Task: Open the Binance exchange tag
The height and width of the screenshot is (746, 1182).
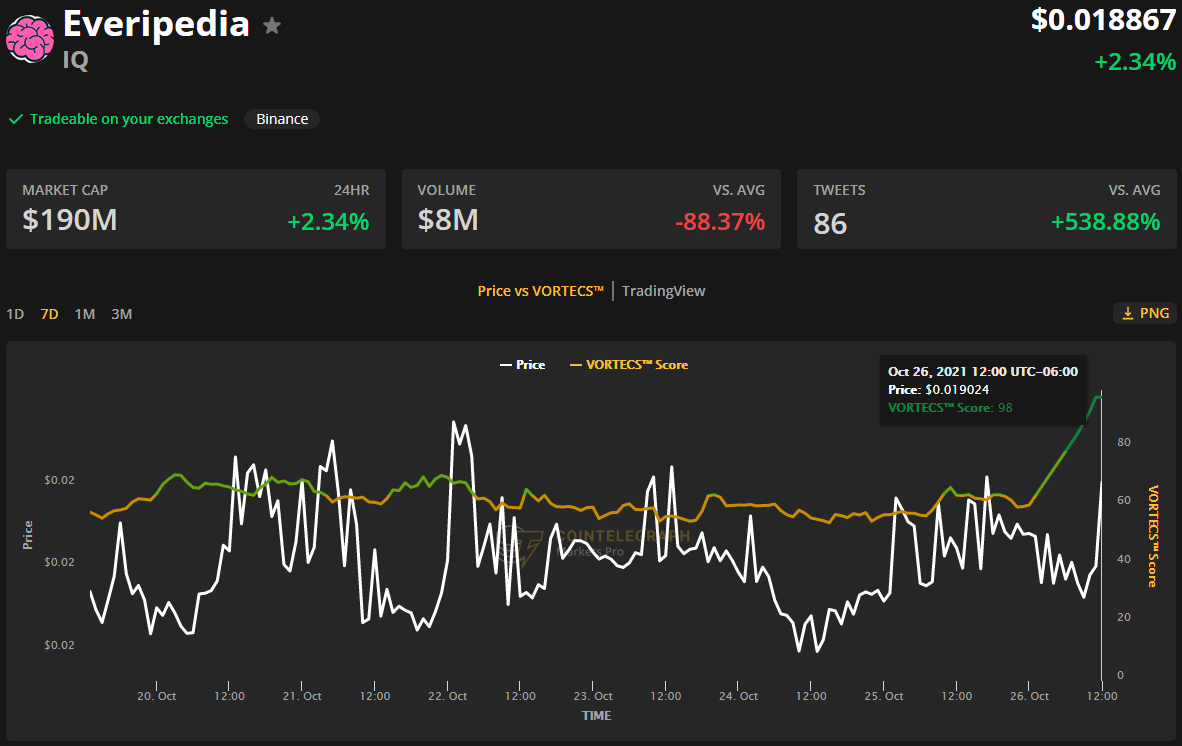Action: (282, 119)
